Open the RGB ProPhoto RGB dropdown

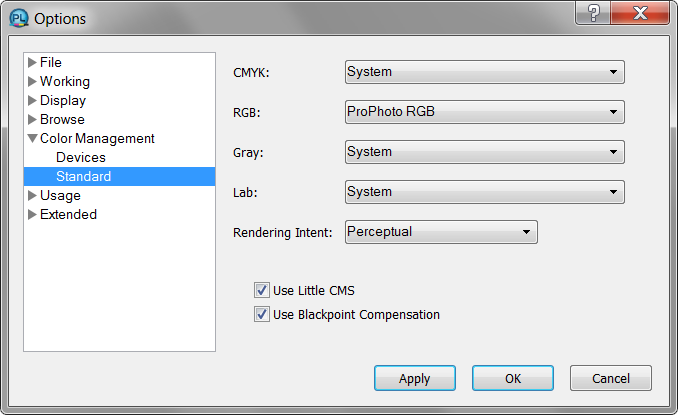pyautogui.click(x=485, y=112)
